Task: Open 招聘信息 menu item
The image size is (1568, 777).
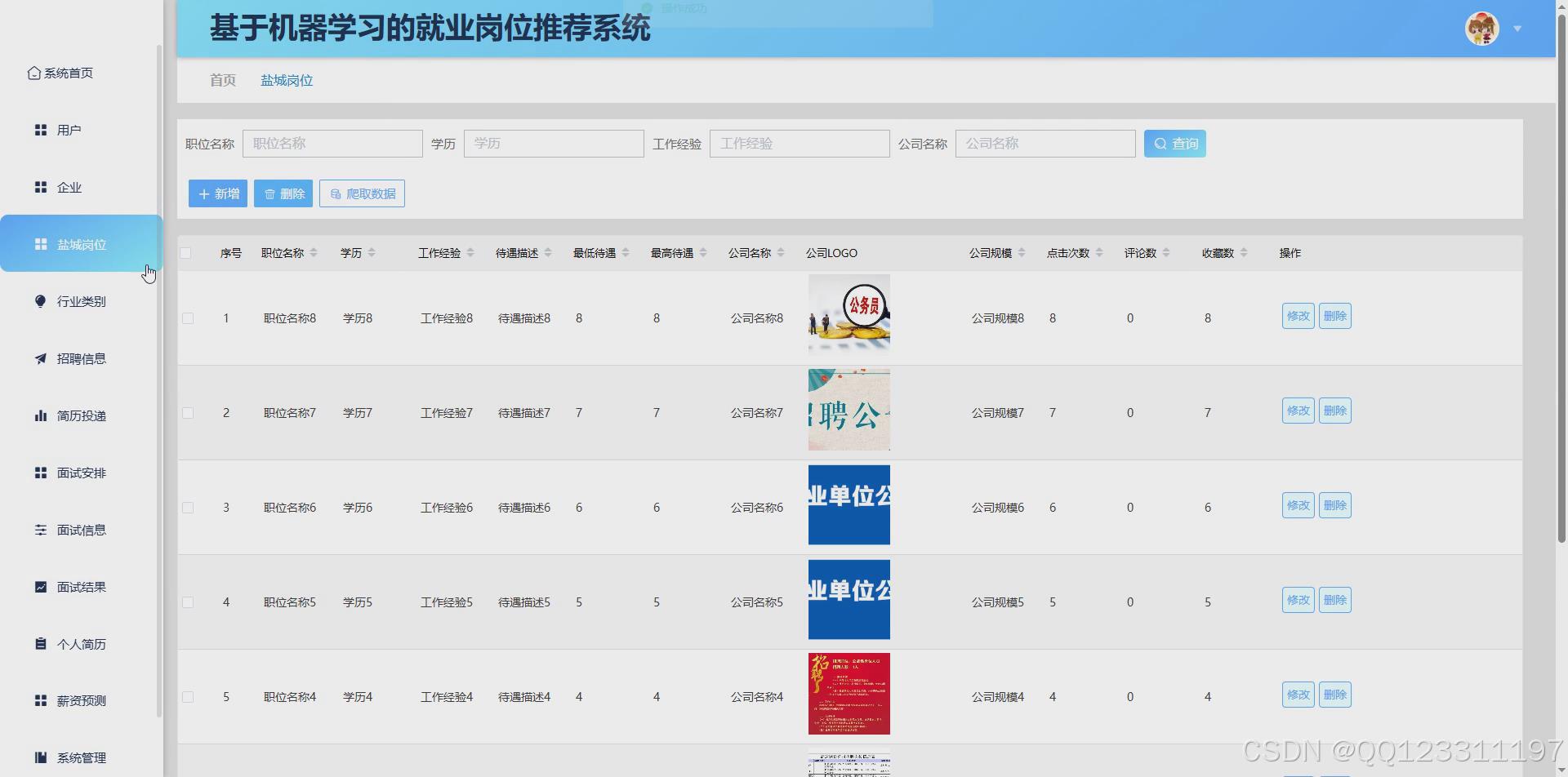Action: [80, 358]
